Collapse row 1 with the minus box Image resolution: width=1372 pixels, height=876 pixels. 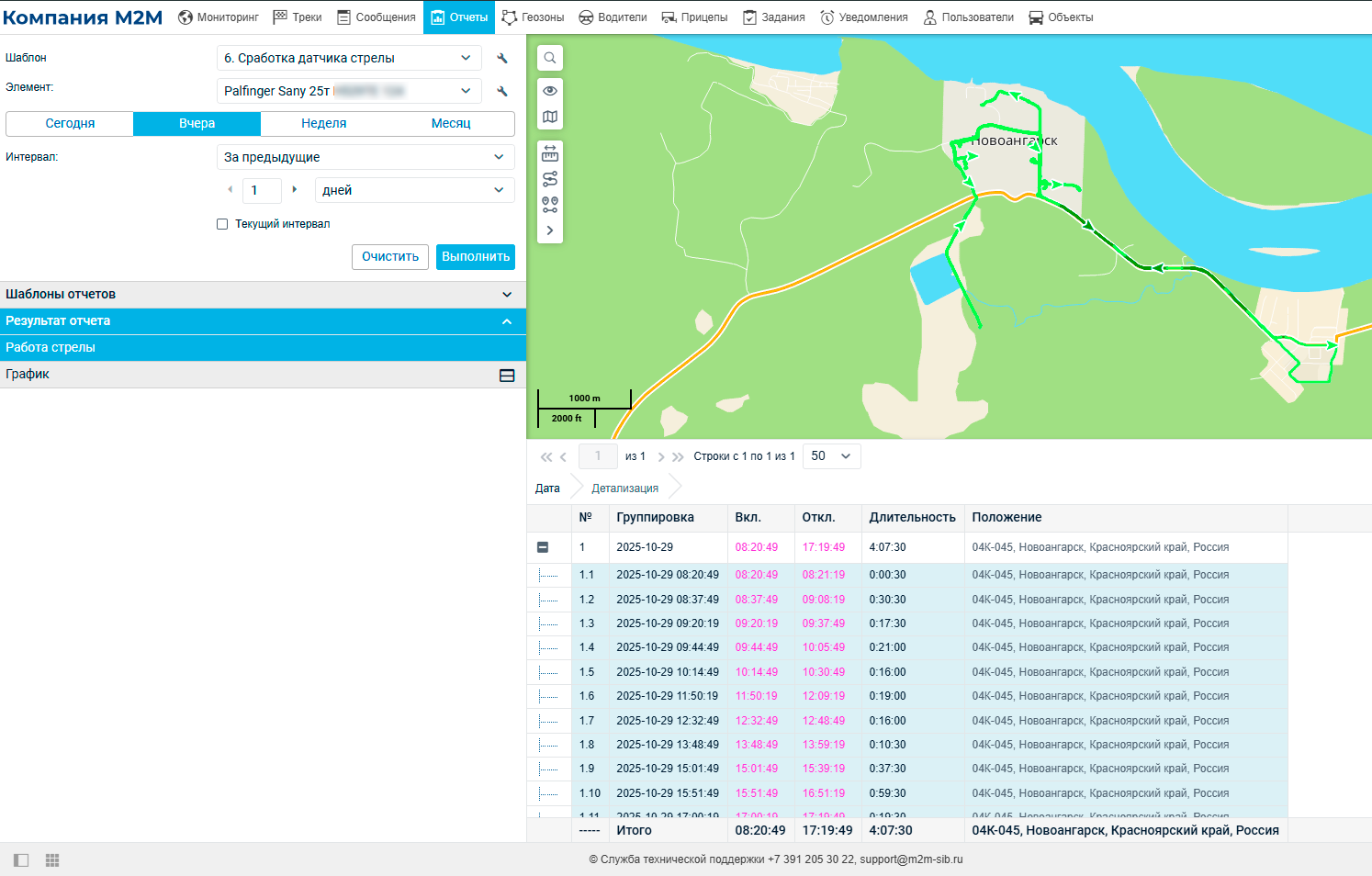tap(543, 547)
